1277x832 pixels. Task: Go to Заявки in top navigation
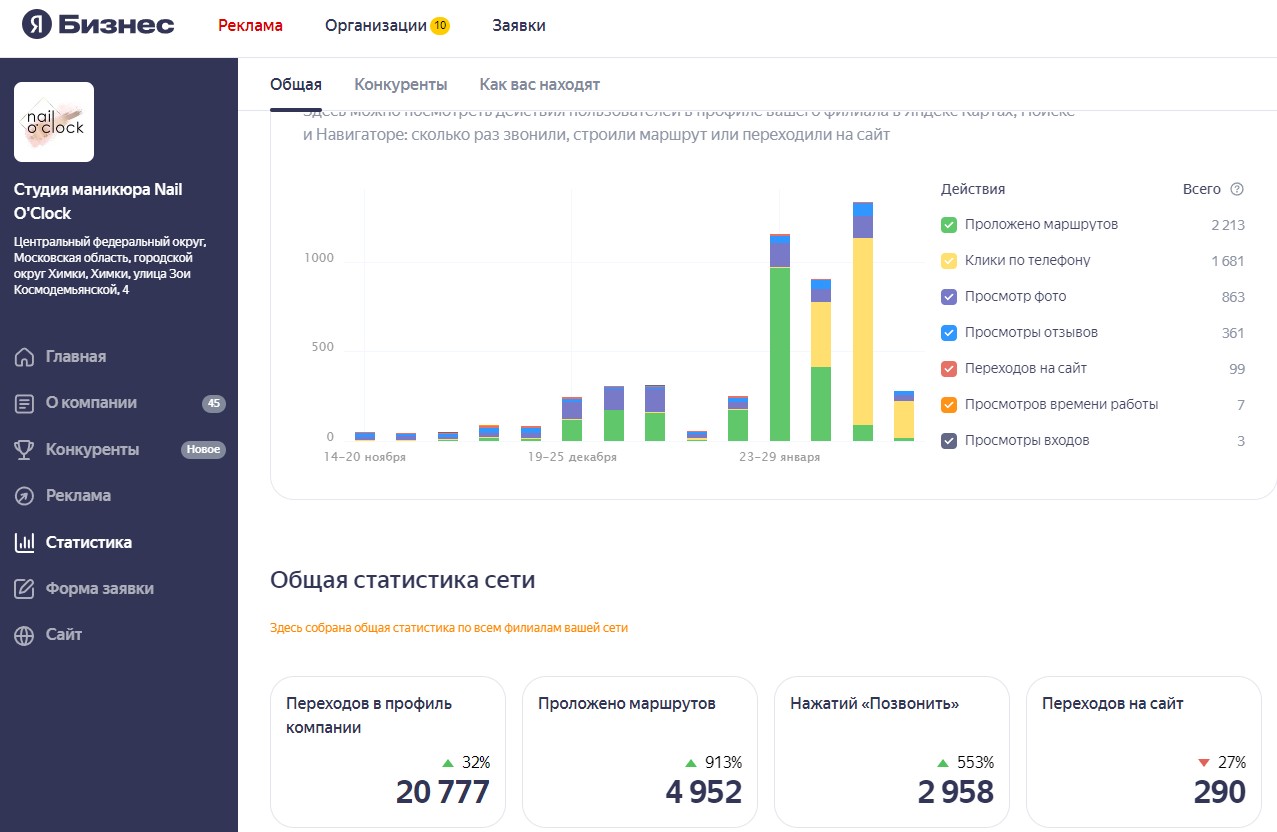[519, 26]
